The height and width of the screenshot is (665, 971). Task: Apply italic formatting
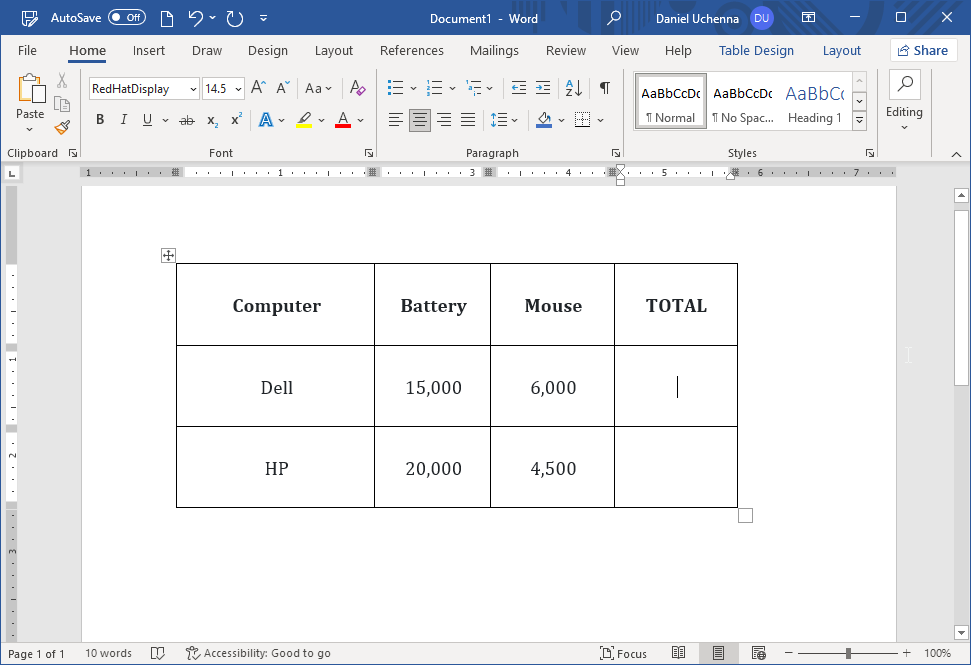click(122, 119)
